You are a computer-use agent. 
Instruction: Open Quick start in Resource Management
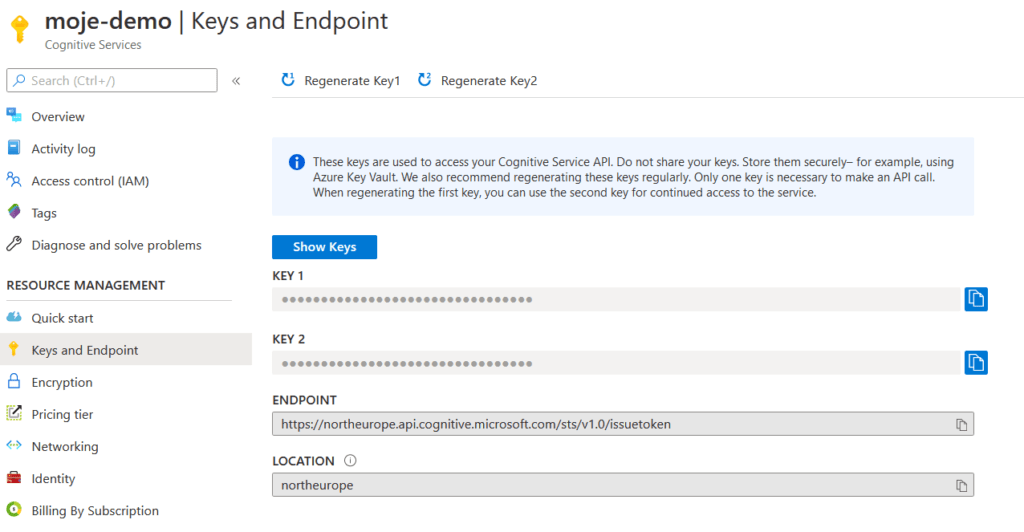pos(62,318)
